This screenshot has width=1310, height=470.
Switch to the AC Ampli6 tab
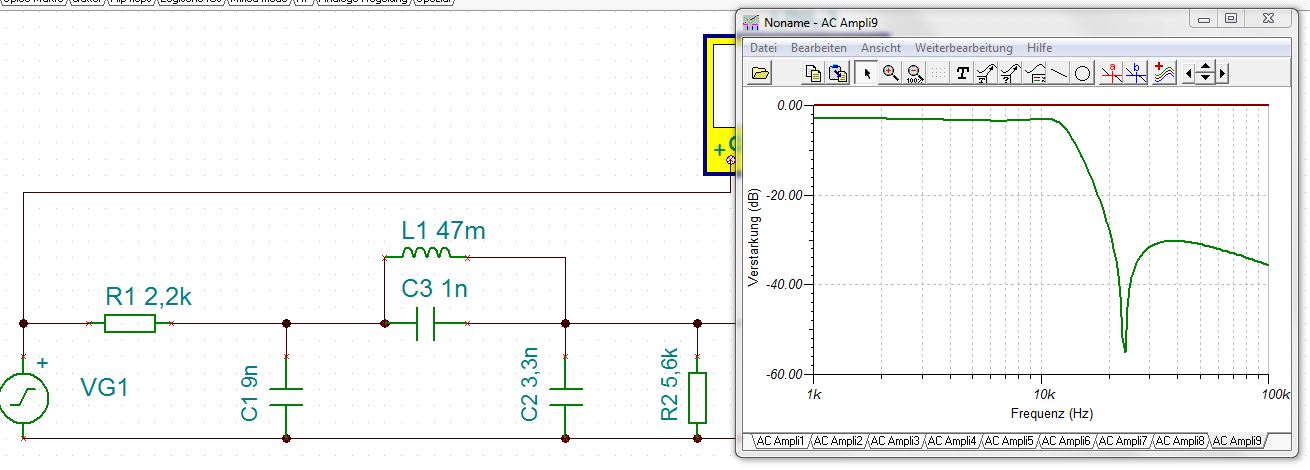1065,441
